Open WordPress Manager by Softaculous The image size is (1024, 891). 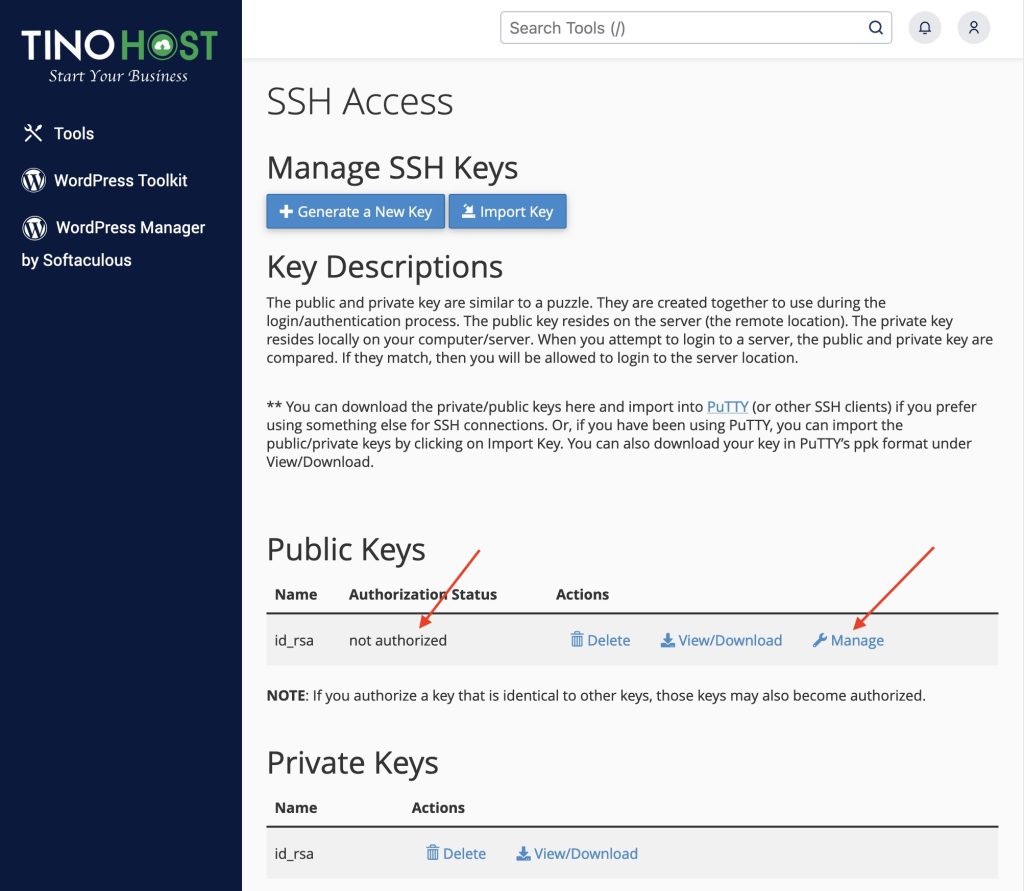pos(114,243)
